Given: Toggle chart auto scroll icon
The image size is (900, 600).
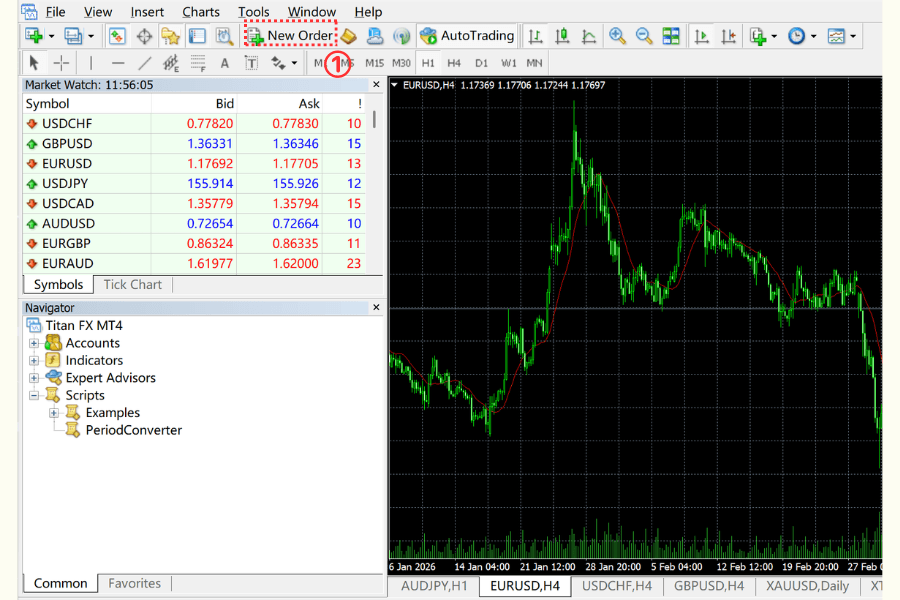Looking at the screenshot, I should (701, 36).
